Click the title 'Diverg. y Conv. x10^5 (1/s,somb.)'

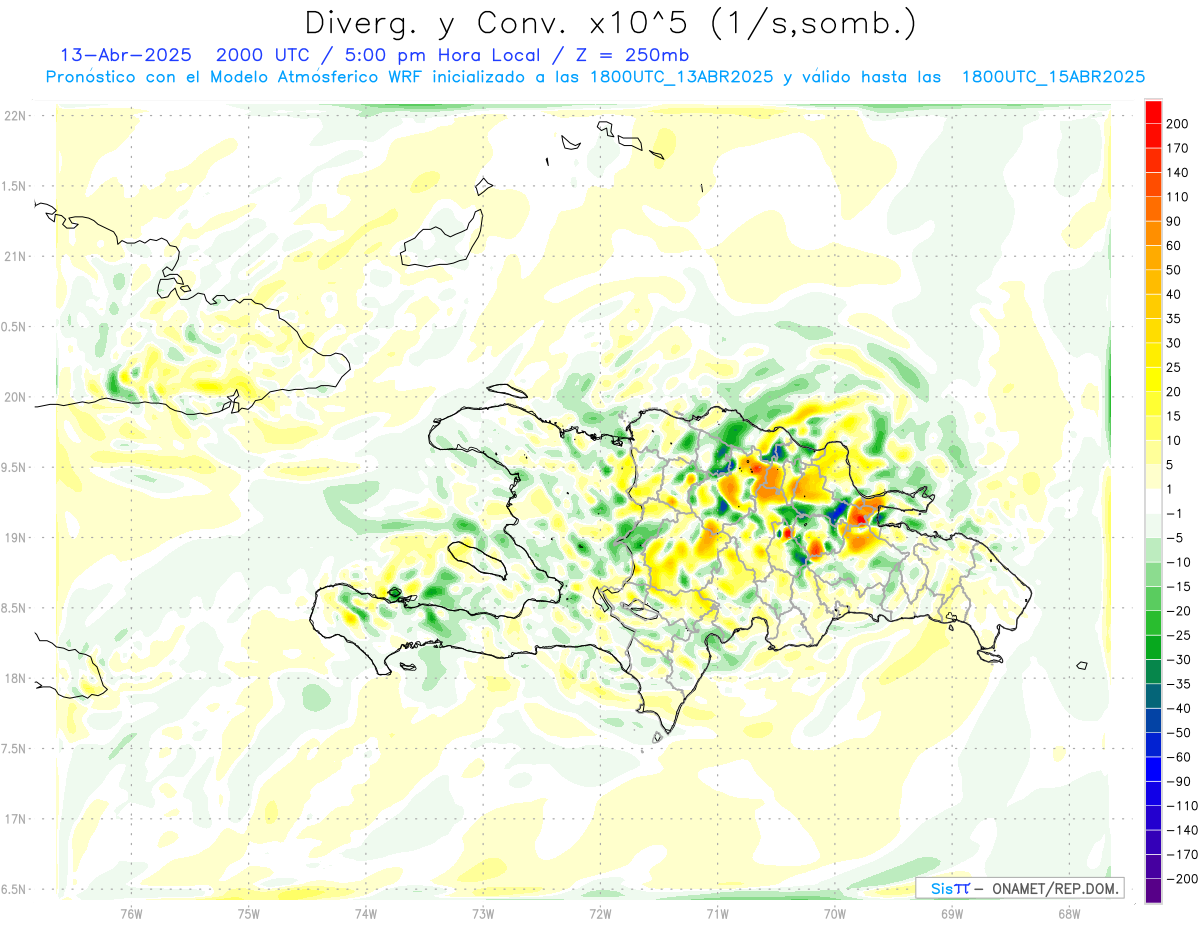click(610, 22)
